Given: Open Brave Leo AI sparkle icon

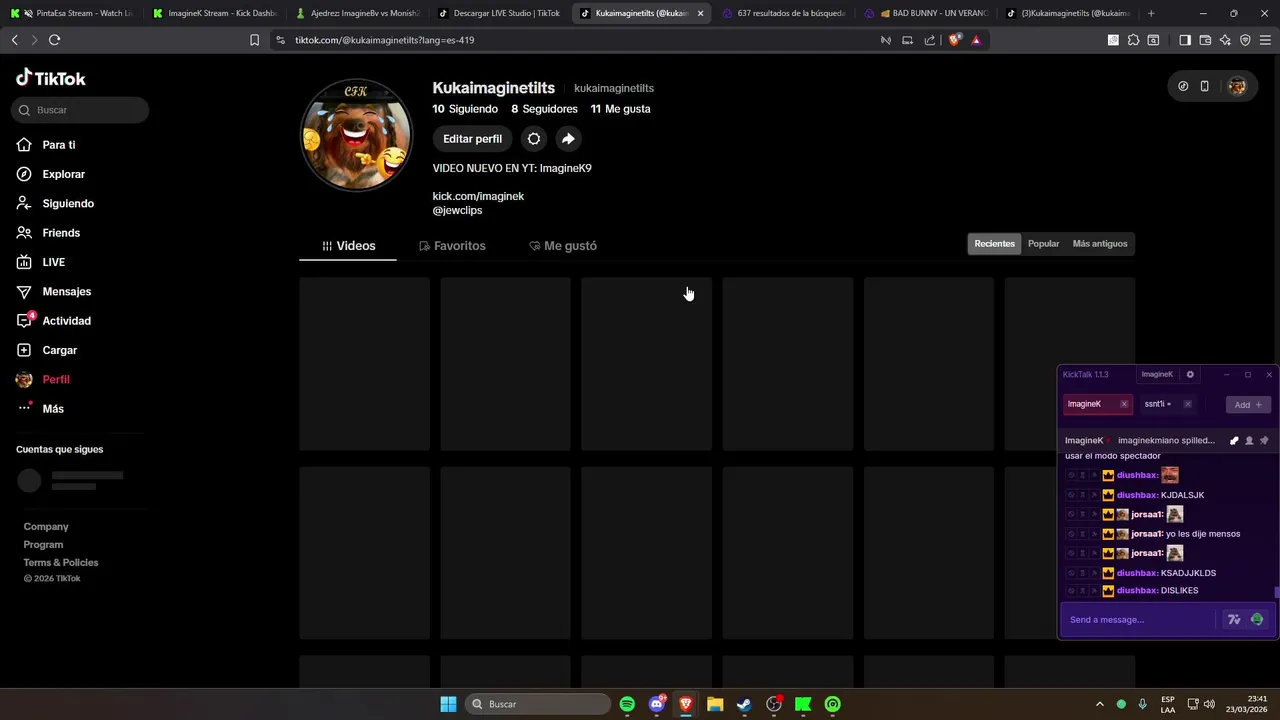Looking at the screenshot, I should [1225, 40].
